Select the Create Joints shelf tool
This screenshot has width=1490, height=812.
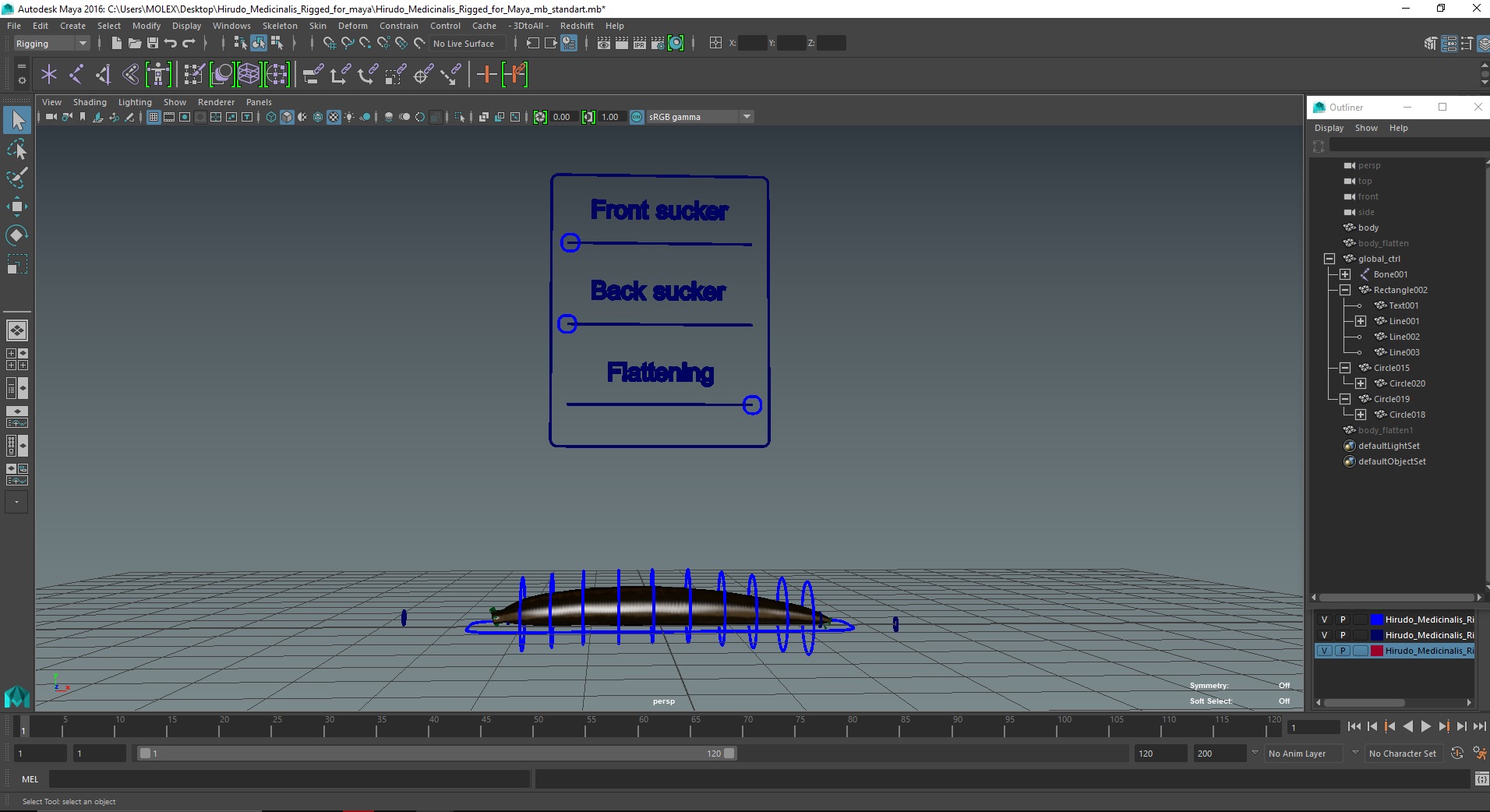click(76, 75)
